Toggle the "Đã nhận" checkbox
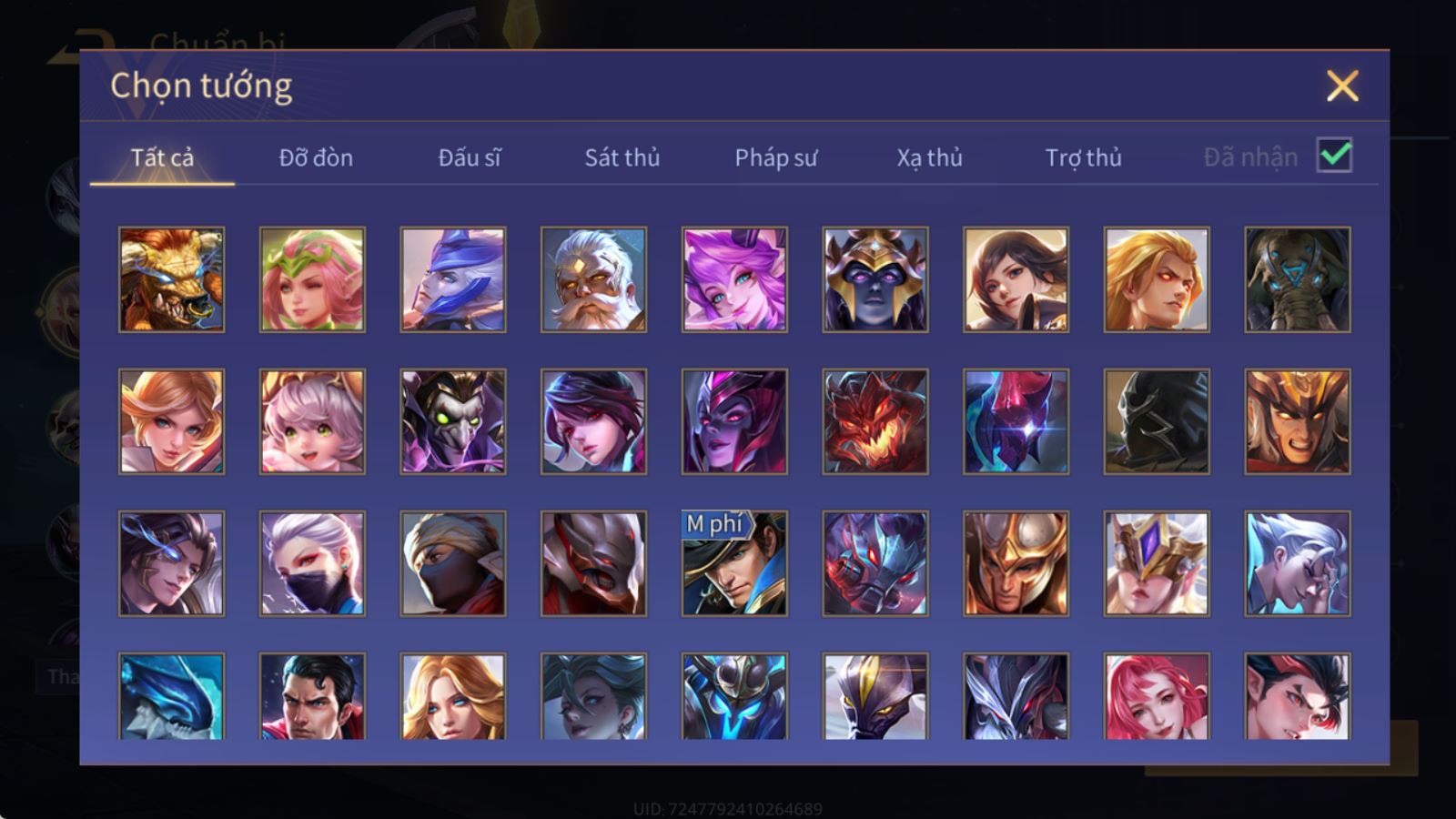 (1334, 156)
